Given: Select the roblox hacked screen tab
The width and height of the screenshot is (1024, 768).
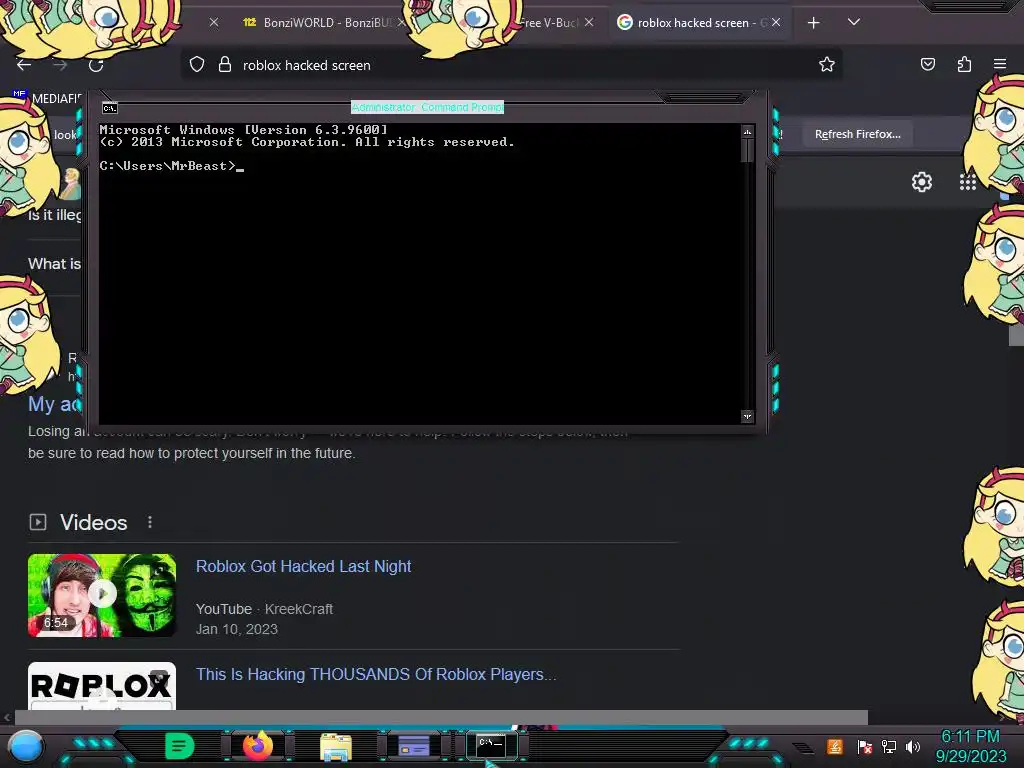Looking at the screenshot, I should click(691, 23).
